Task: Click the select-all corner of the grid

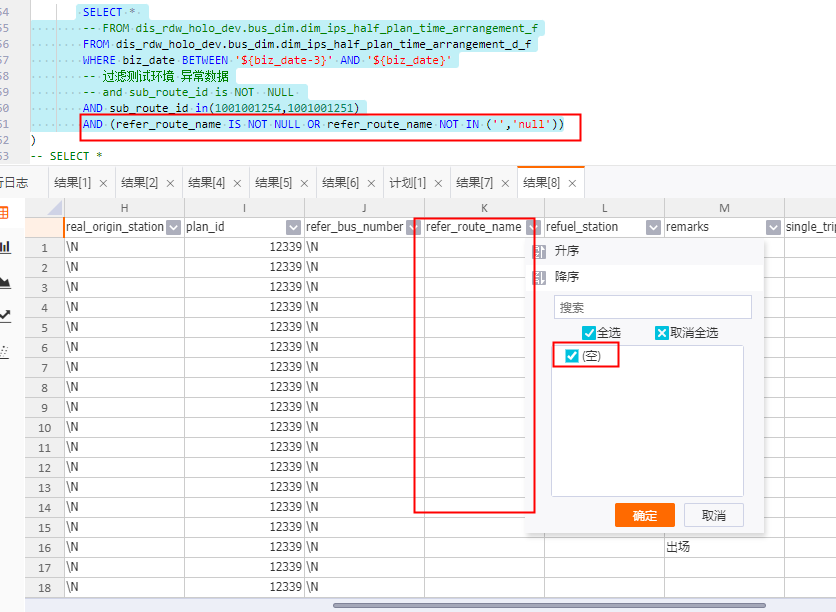Action: pos(45,208)
